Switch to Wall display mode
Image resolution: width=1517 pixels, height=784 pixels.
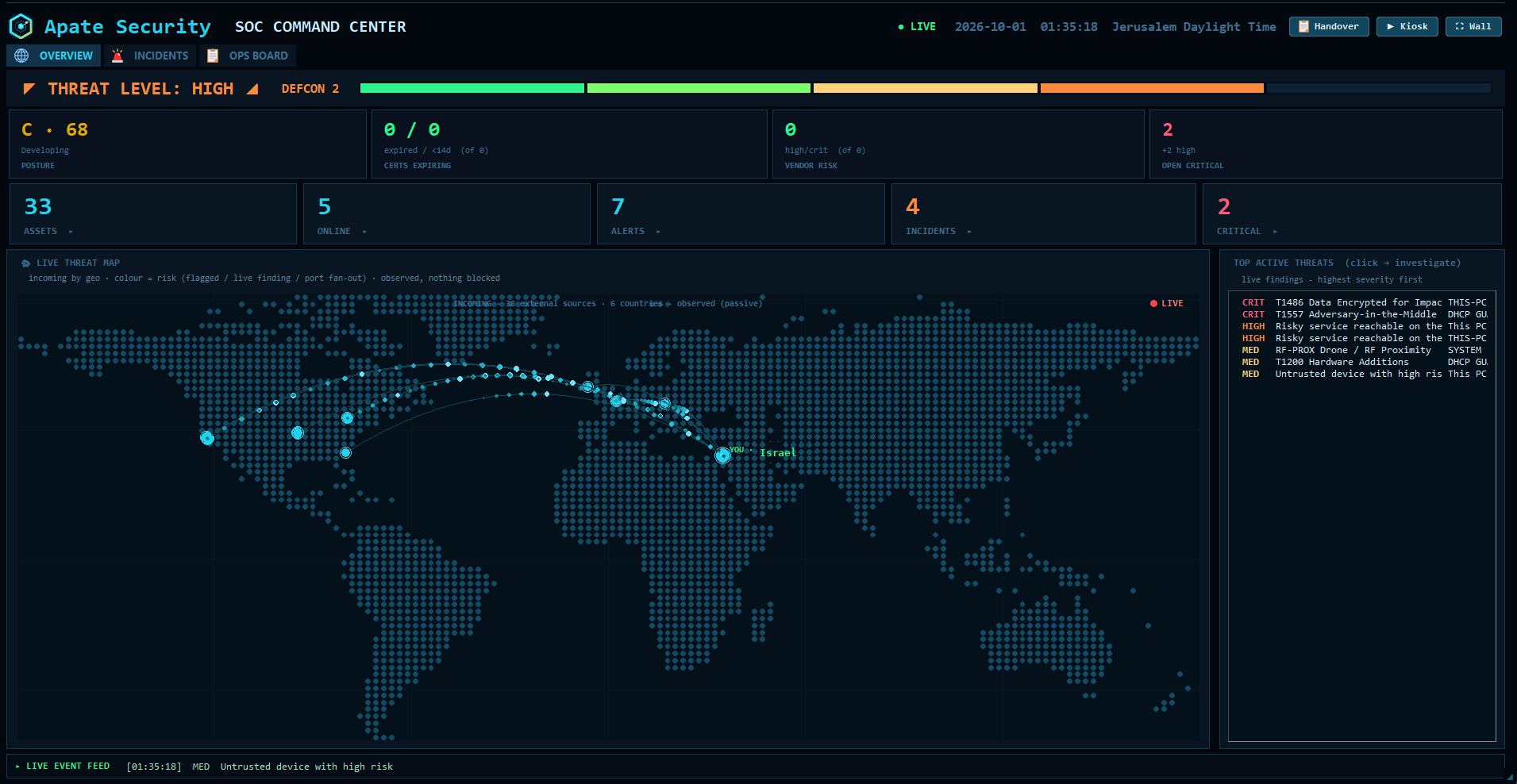(1473, 26)
